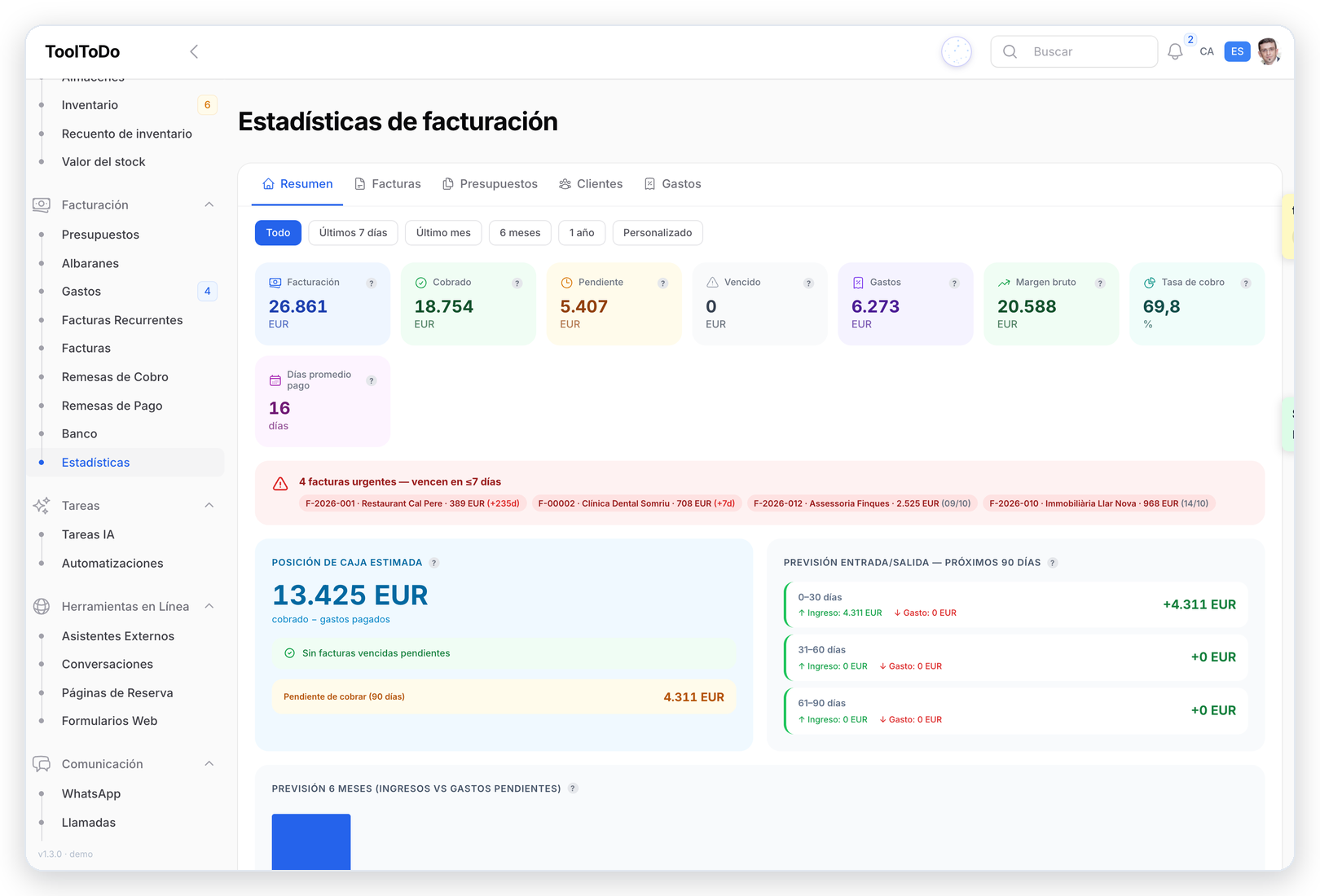Viewport: 1320px width, 896px height.
Task: Switch to the Facturas tab
Action: (388, 184)
